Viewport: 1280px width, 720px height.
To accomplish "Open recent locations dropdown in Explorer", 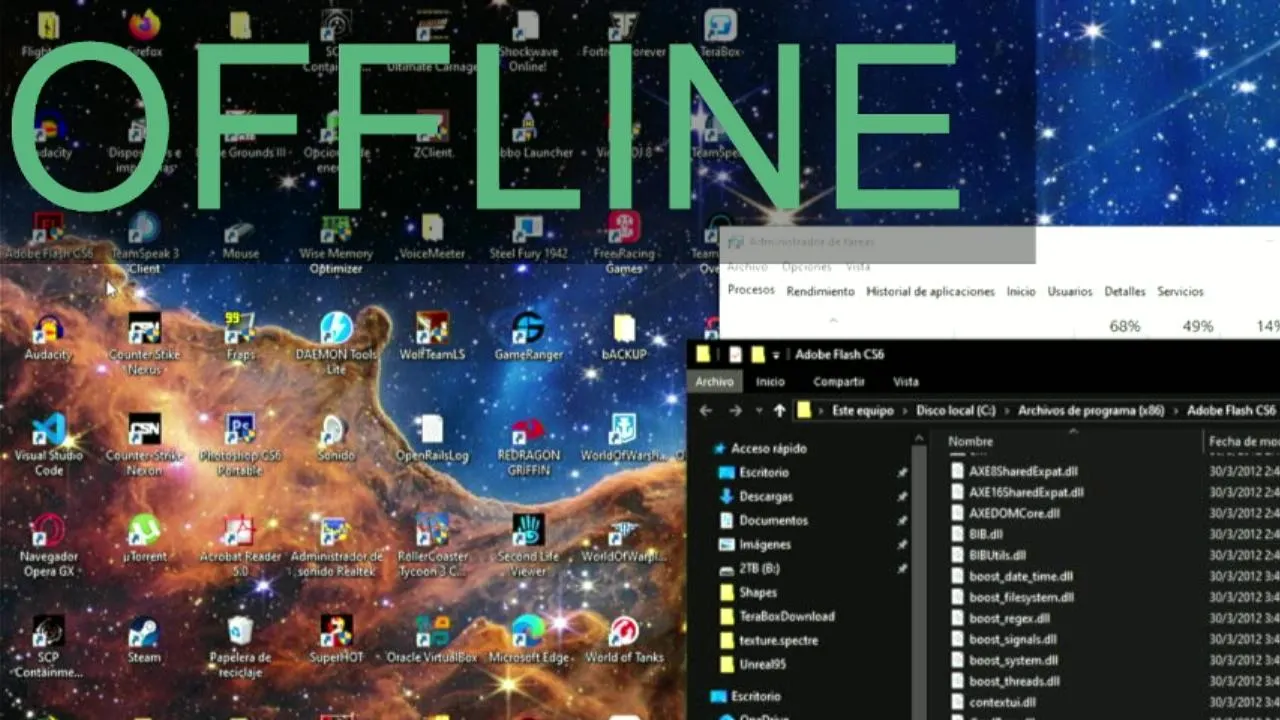I will (x=759, y=410).
